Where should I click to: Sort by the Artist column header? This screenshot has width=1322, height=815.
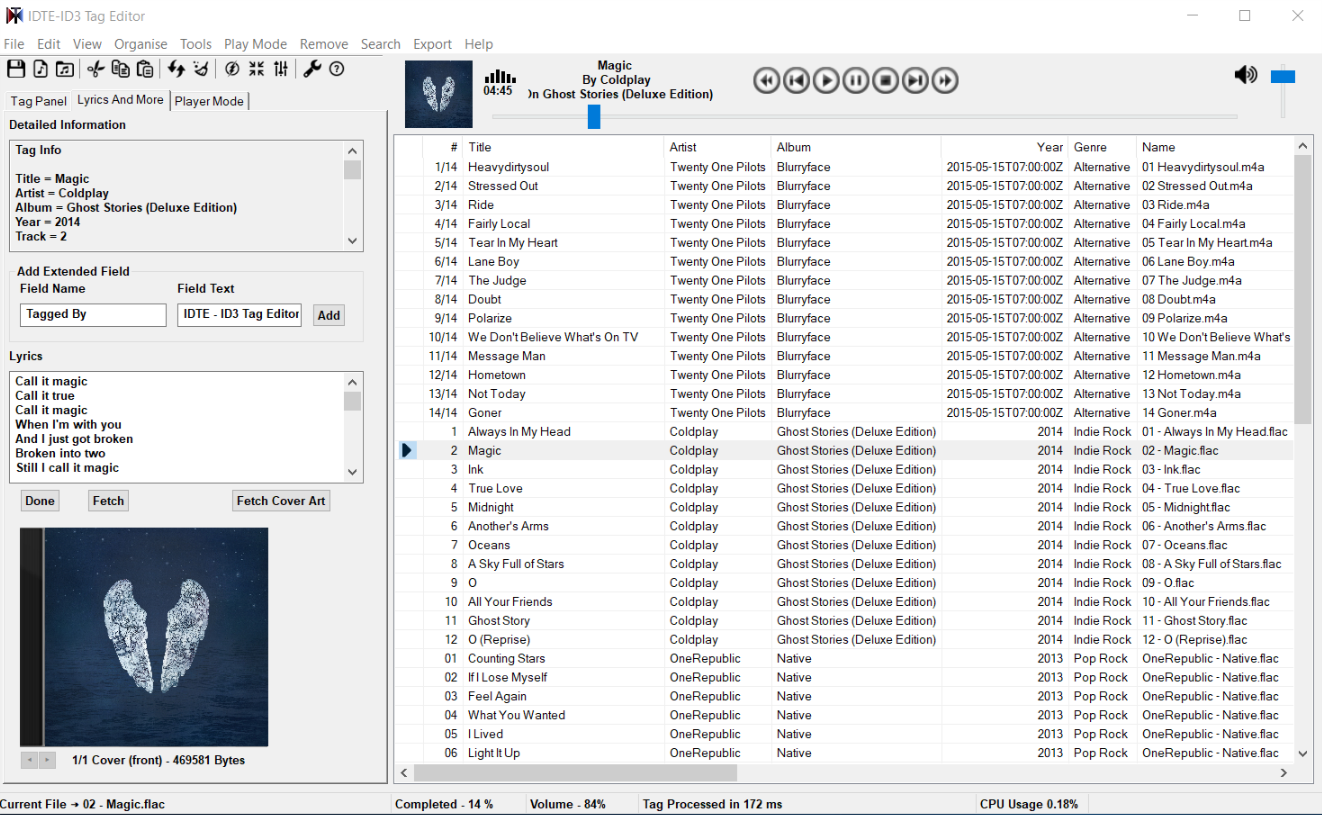(x=717, y=147)
